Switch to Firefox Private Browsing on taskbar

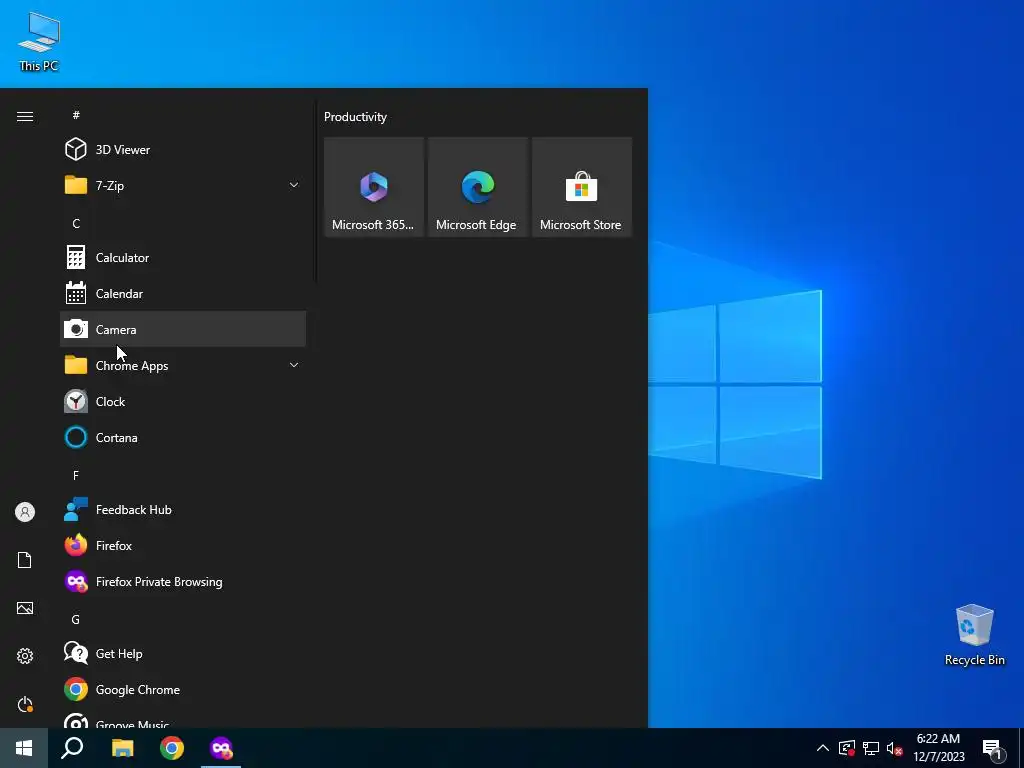point(221,748)
